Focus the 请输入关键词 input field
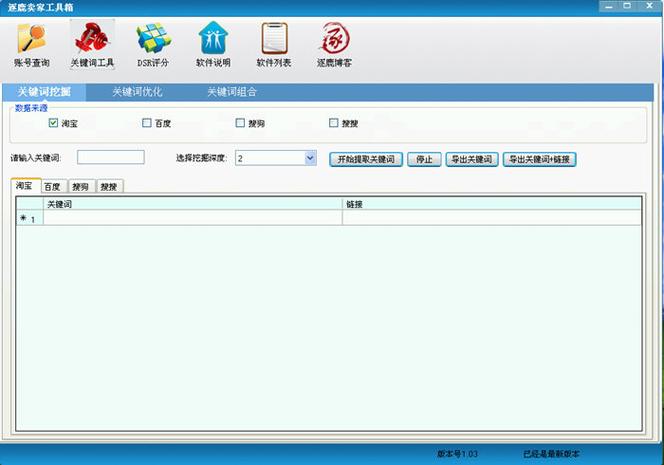The width and height of the screenshot is (664, 465). [x=111, y=158]
